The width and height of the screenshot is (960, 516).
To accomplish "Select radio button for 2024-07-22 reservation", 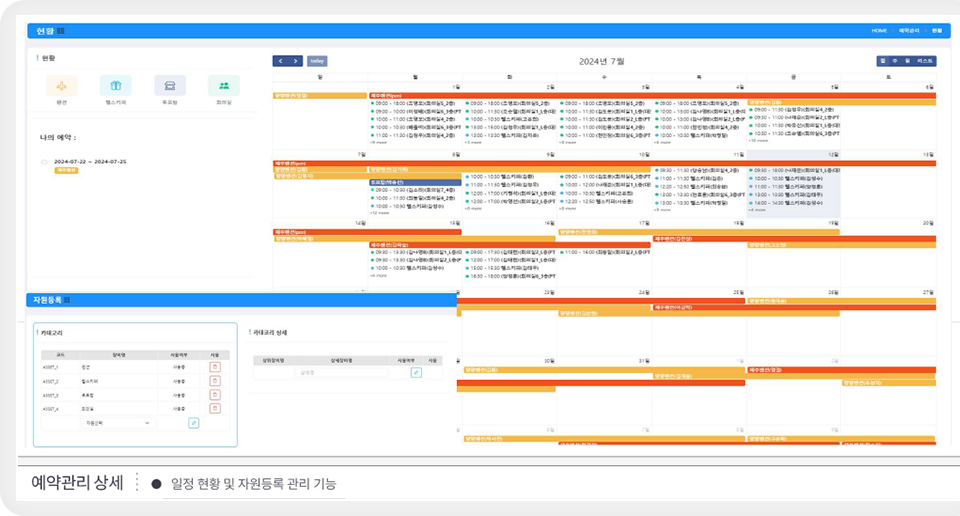I will 44,161.
